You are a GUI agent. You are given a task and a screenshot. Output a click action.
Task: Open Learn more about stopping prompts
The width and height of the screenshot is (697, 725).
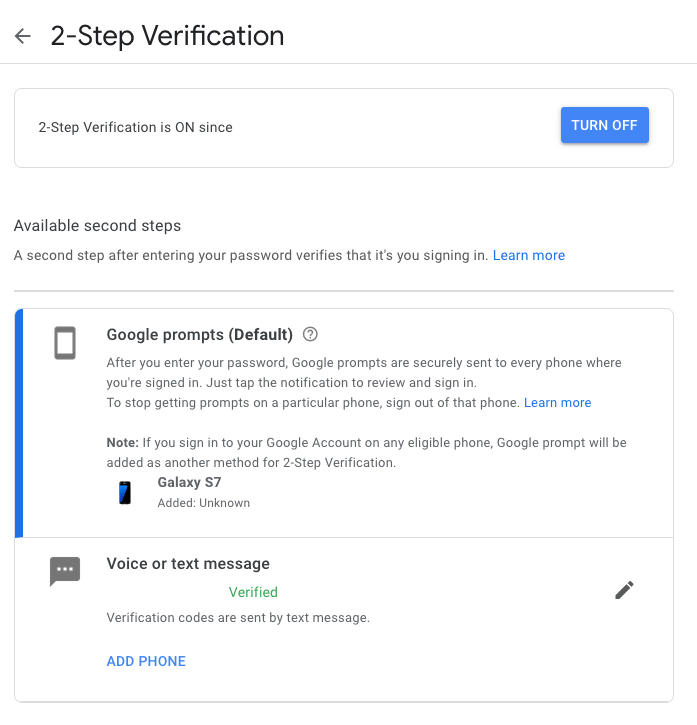pos(557,402)
